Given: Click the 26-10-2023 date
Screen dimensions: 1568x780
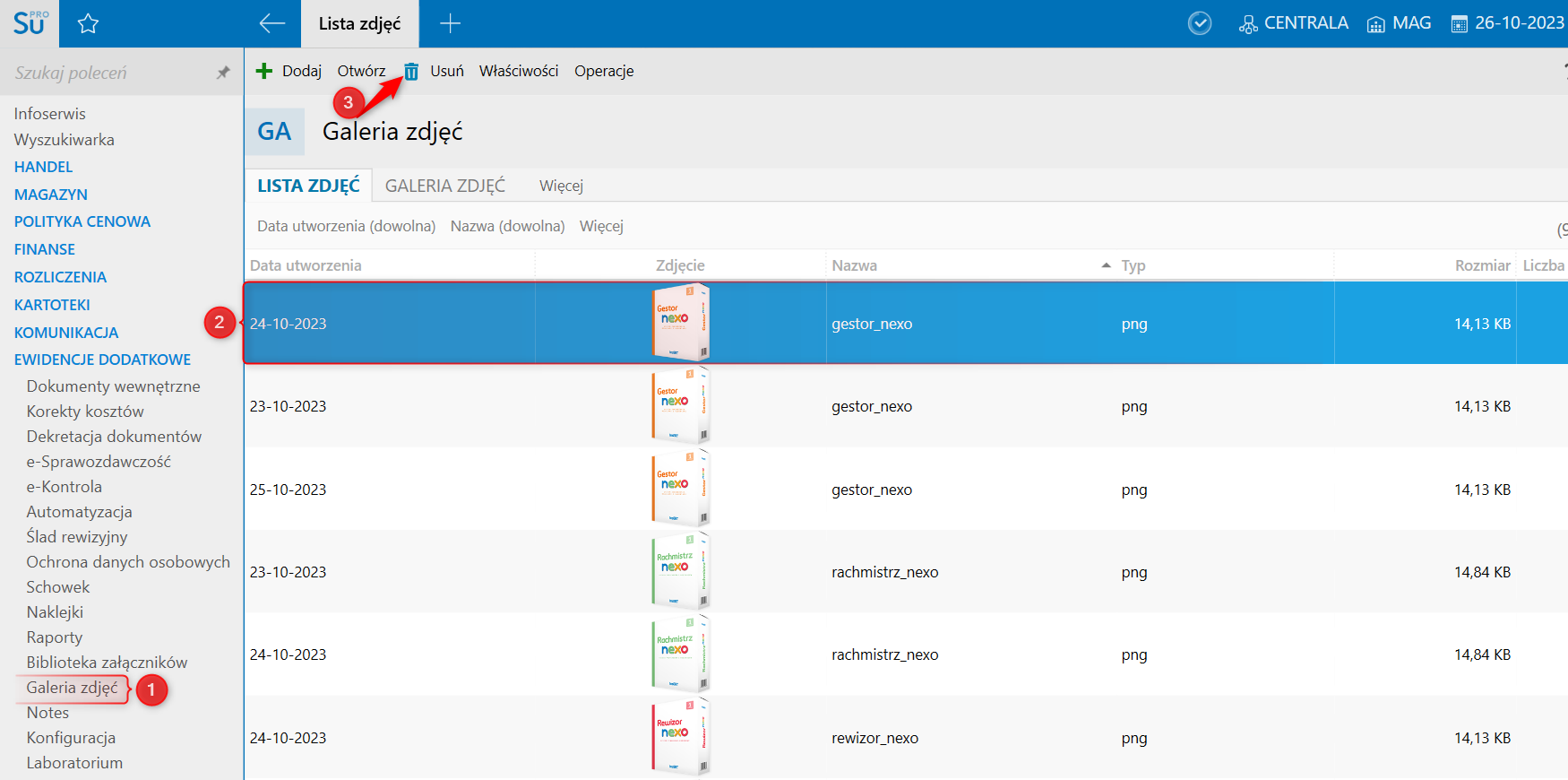Looking at the screenshot, I should 1520,23.
